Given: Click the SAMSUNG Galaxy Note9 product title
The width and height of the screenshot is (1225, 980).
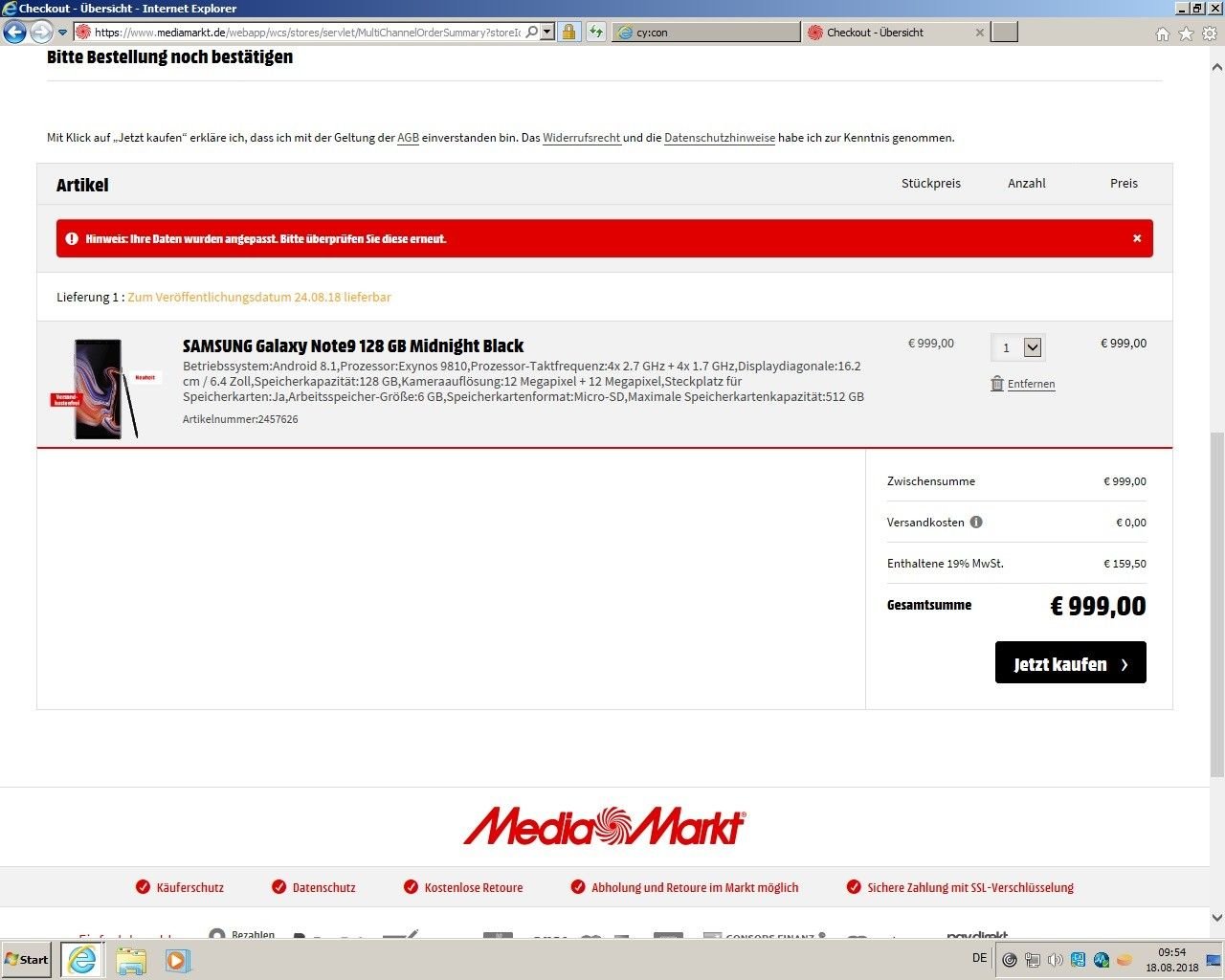Looking at the screenshot, I should coord(353,346).
